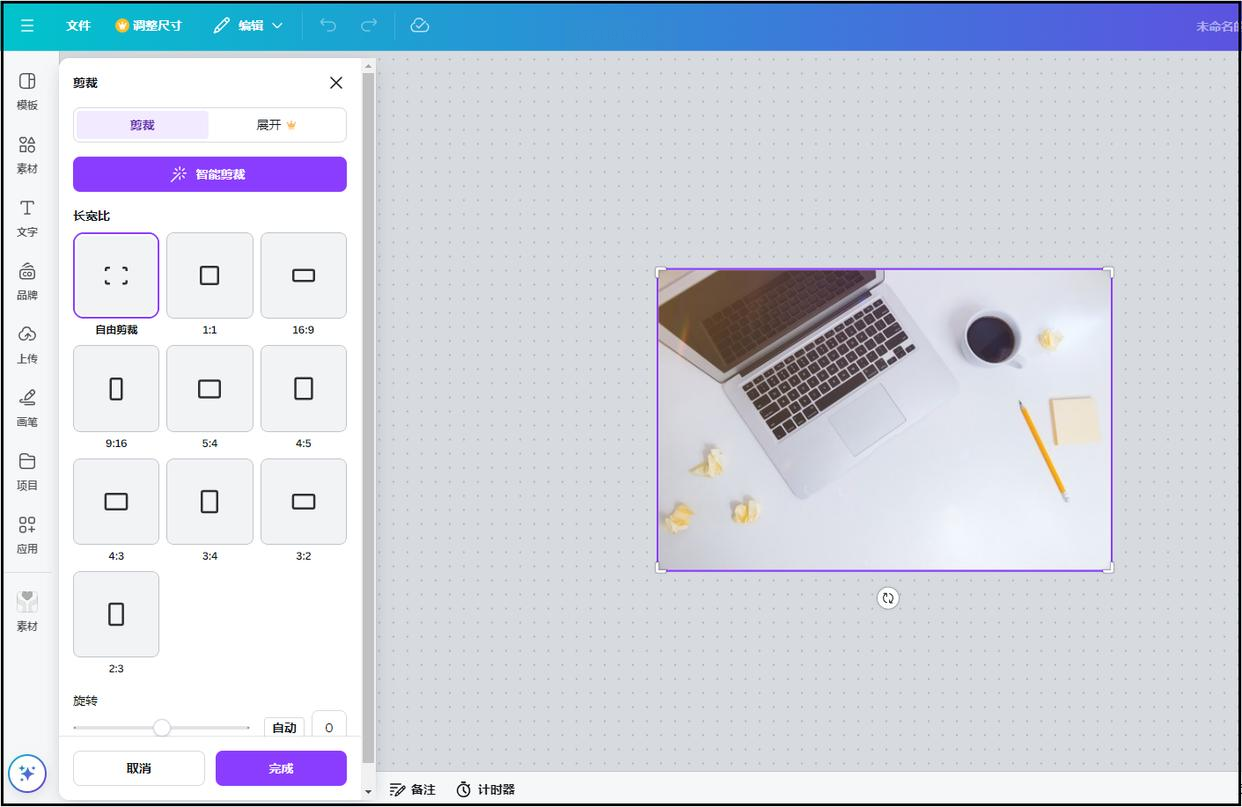Open the 应用 apps icon
The image size is (1242, 807).
tap(27, 525)
